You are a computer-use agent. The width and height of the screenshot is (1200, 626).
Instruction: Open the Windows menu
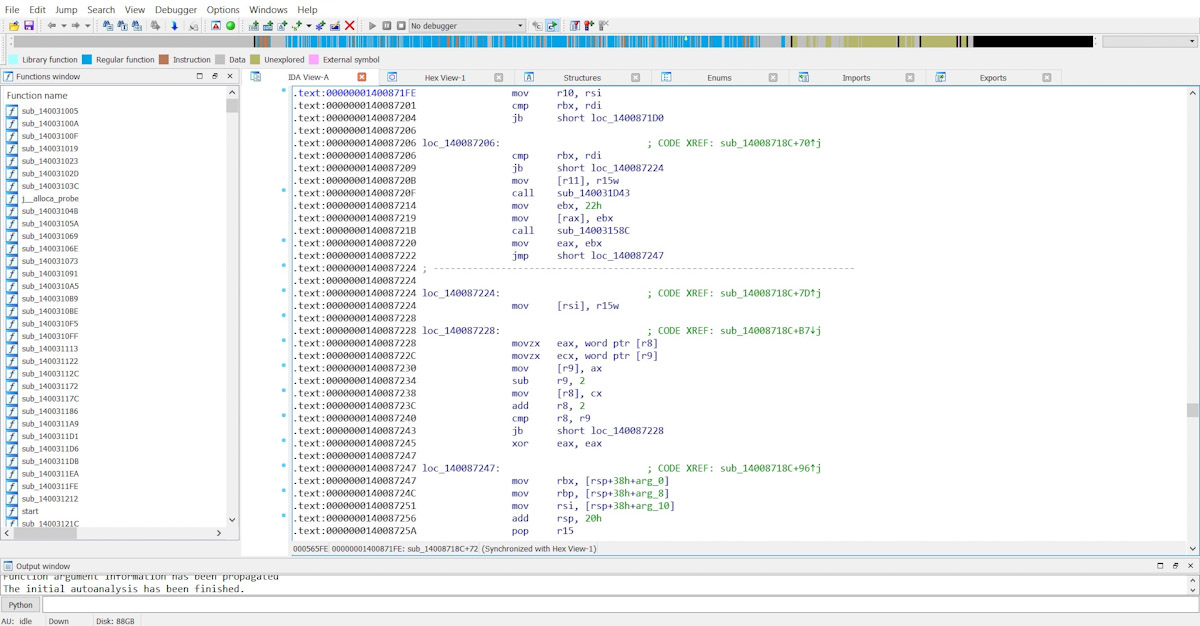268,9
